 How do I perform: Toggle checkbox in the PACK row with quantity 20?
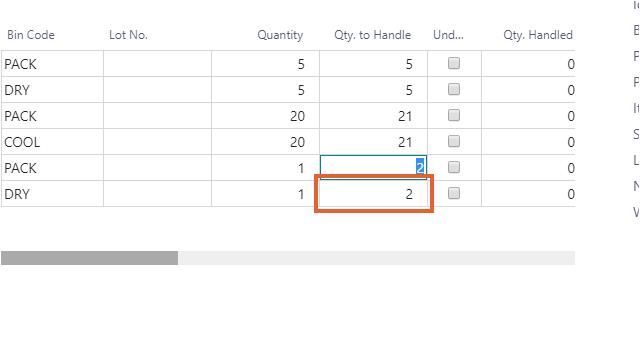pyautogui.click(x=454, y=116)
